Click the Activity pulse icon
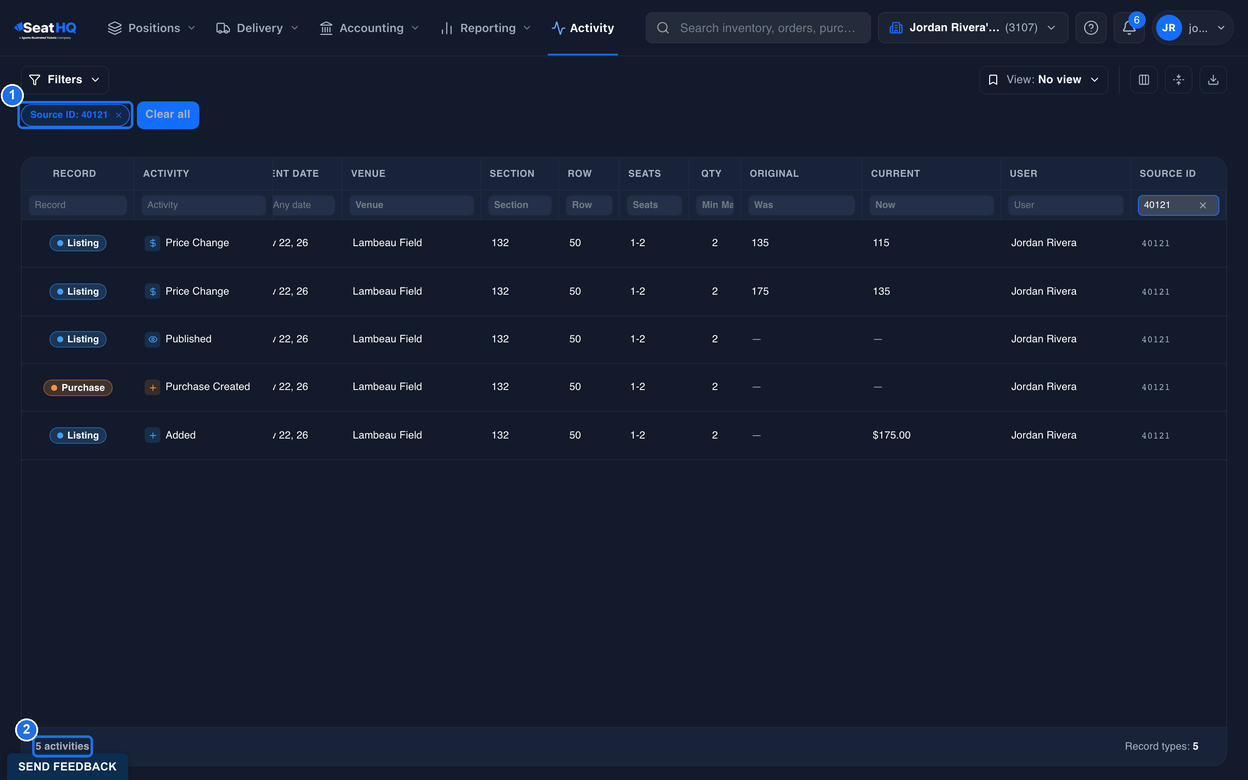1248x780 pixels. (x=558, y=28)
